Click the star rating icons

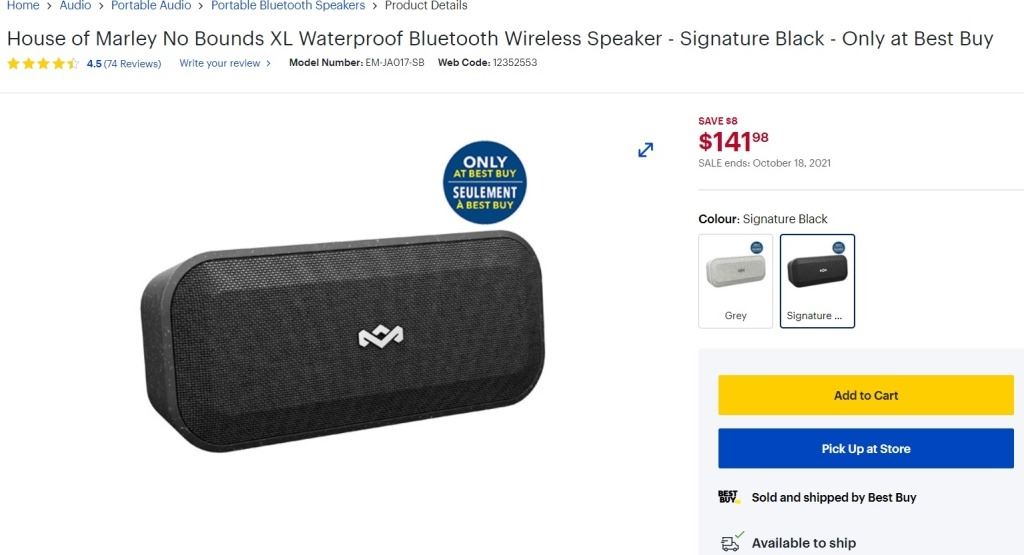point(43,64)
